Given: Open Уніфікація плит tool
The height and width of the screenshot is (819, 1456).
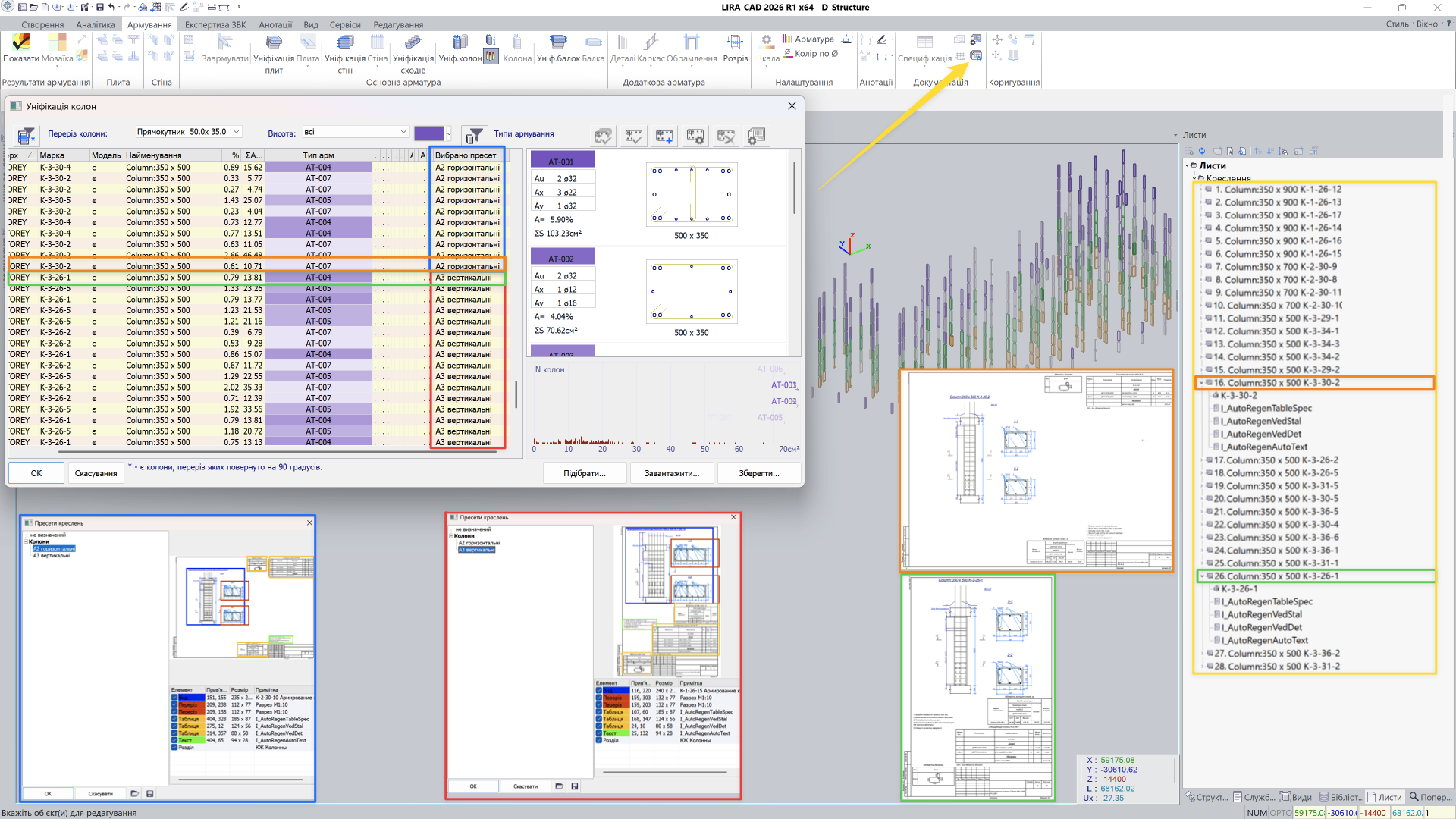Looking at the screenshot, I should point(274,43).
